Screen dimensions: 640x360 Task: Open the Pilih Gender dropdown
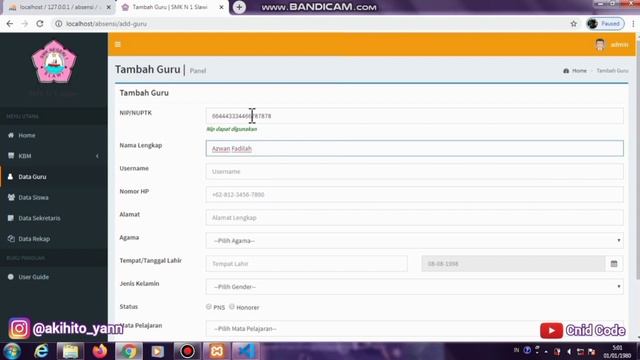414,287
